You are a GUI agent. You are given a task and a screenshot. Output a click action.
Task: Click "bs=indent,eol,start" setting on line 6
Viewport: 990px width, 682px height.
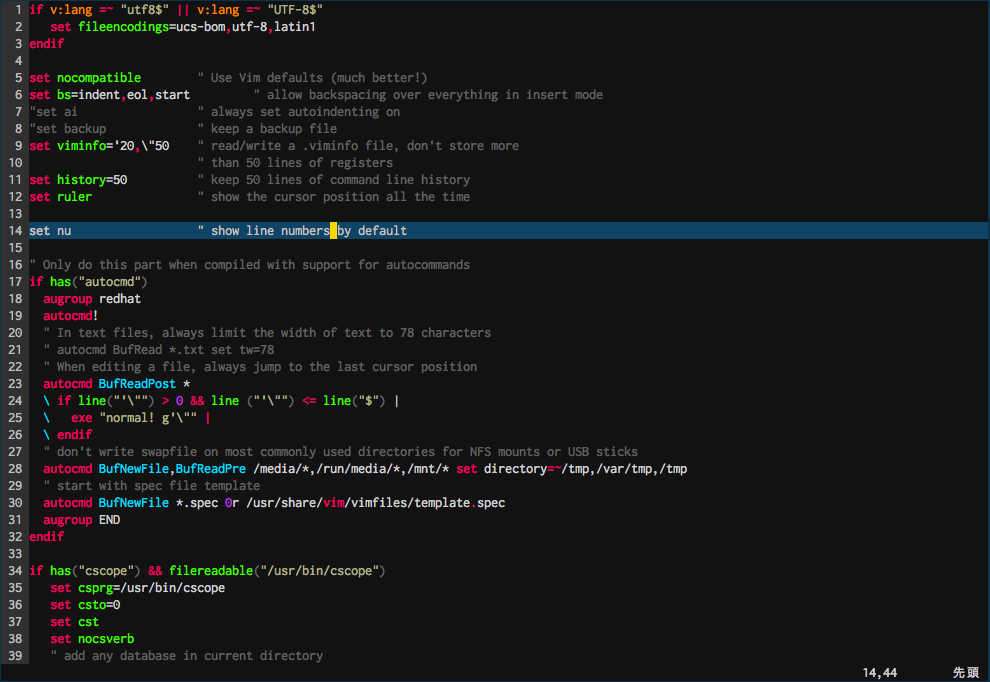click(x=124, y=95)
